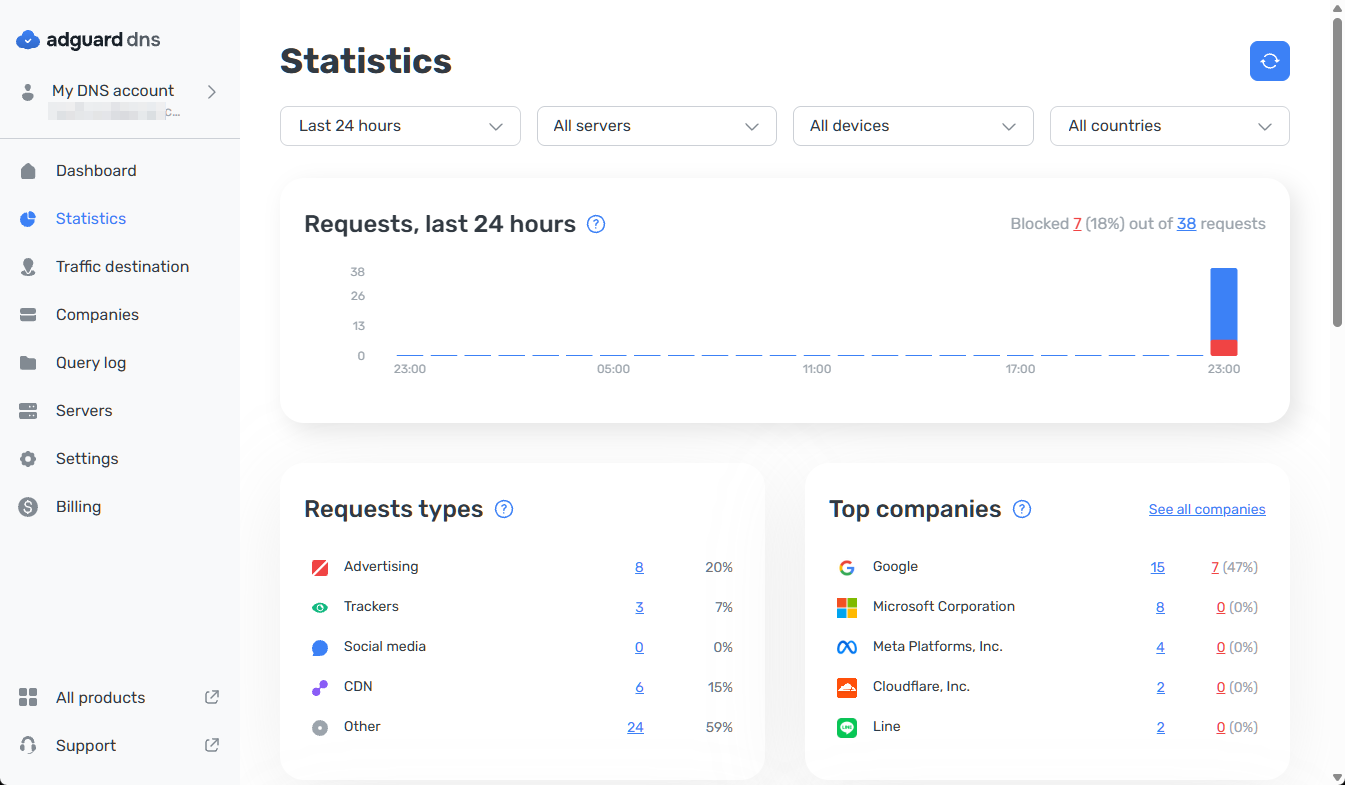The width and height of the screenshot is (1345, 785).
Task: Click the blue bar in requests chart
Action: click(1224, 304)
